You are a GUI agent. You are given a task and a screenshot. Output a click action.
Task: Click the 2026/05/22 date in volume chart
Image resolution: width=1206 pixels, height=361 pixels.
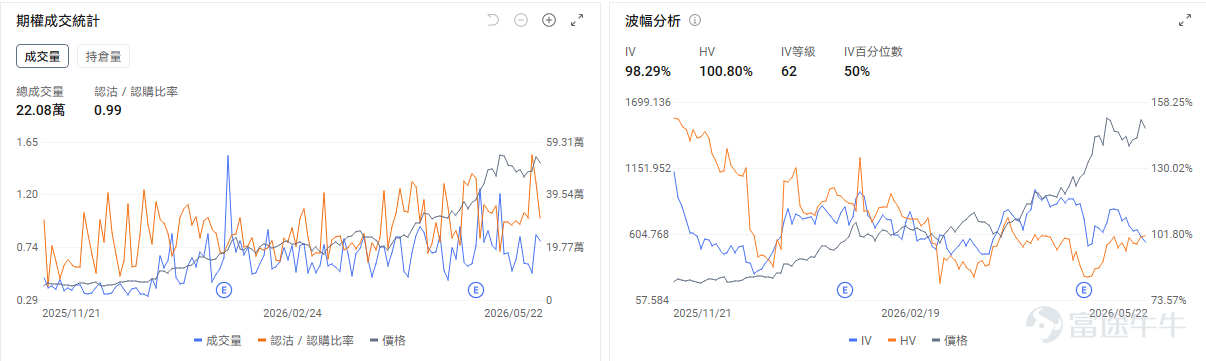[513, 312]
